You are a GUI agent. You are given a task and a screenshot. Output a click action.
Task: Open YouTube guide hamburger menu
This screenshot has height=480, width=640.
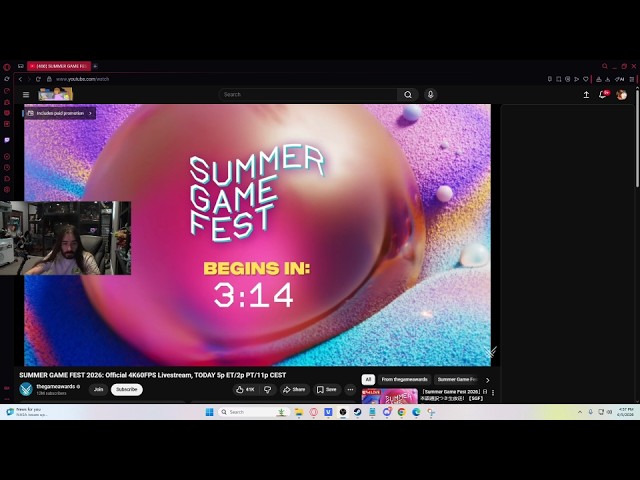(x=26, y=95)
